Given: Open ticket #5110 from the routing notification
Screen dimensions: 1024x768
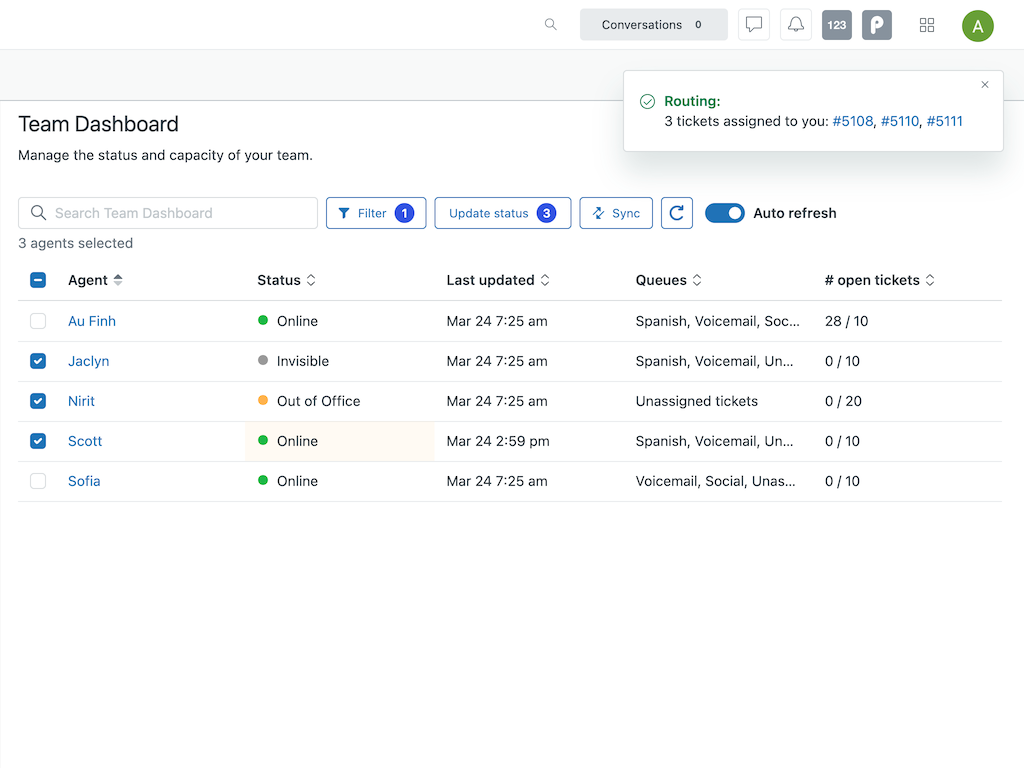Looking at the screenshot, I should pos(899,121).
